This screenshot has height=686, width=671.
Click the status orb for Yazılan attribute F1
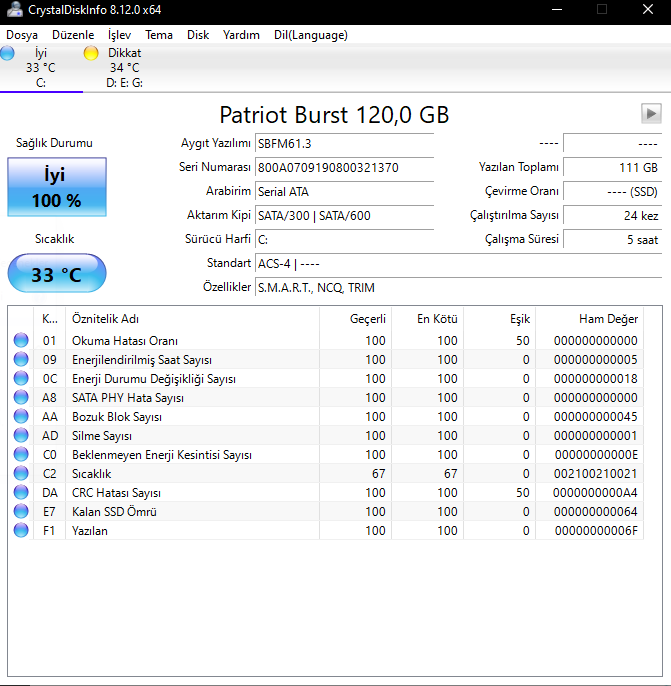21,530
